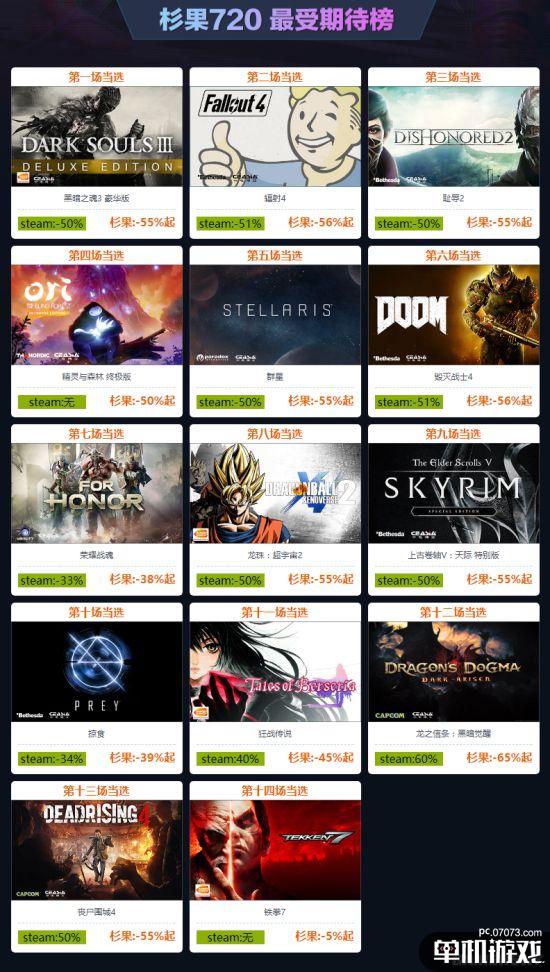Click the 杉果:-56%起 price under Fallout 4
This screenshot has height=972, width=550.
point(321,223)
